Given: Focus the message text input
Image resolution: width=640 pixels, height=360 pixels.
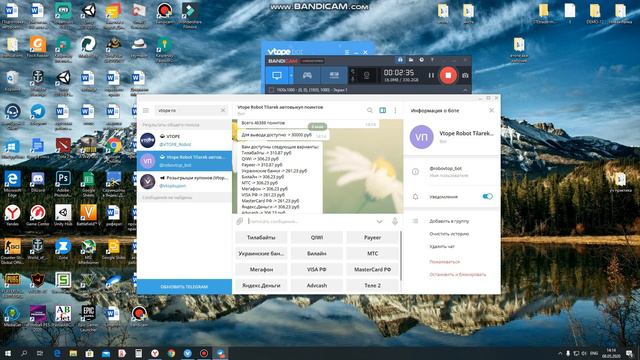Looking at the screenshot, I should (310, 221).
